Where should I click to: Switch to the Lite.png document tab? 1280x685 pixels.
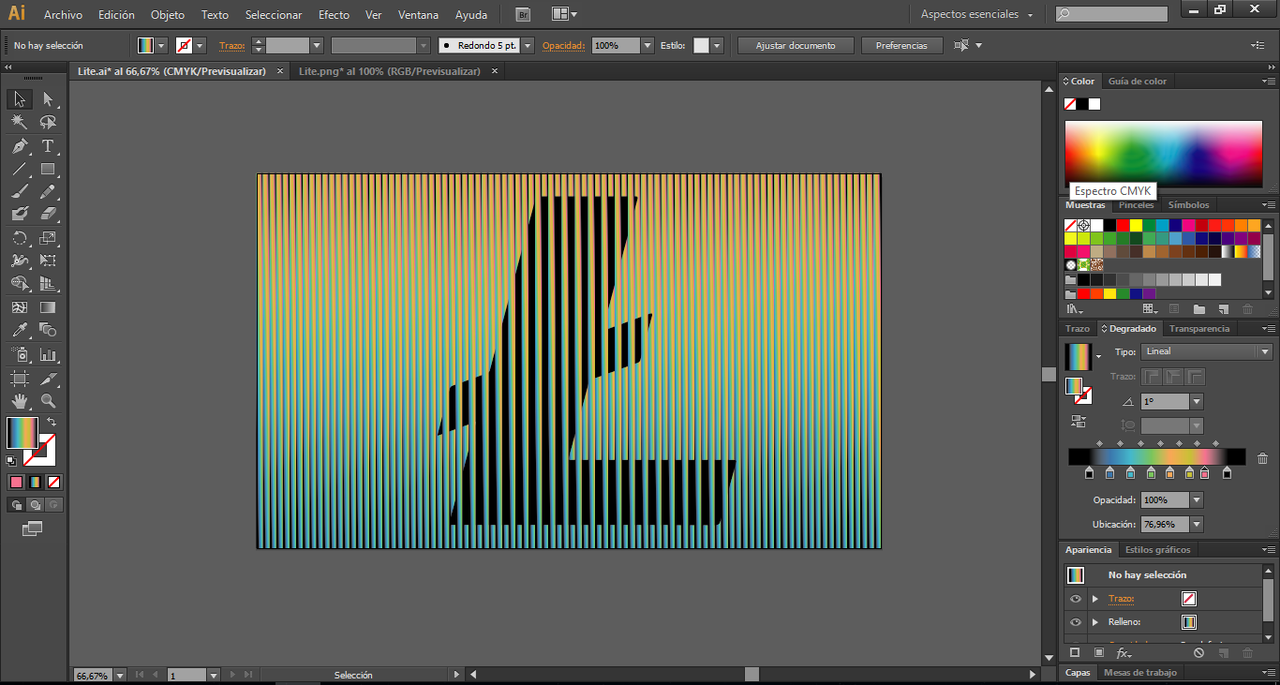(x=389, y=71)
